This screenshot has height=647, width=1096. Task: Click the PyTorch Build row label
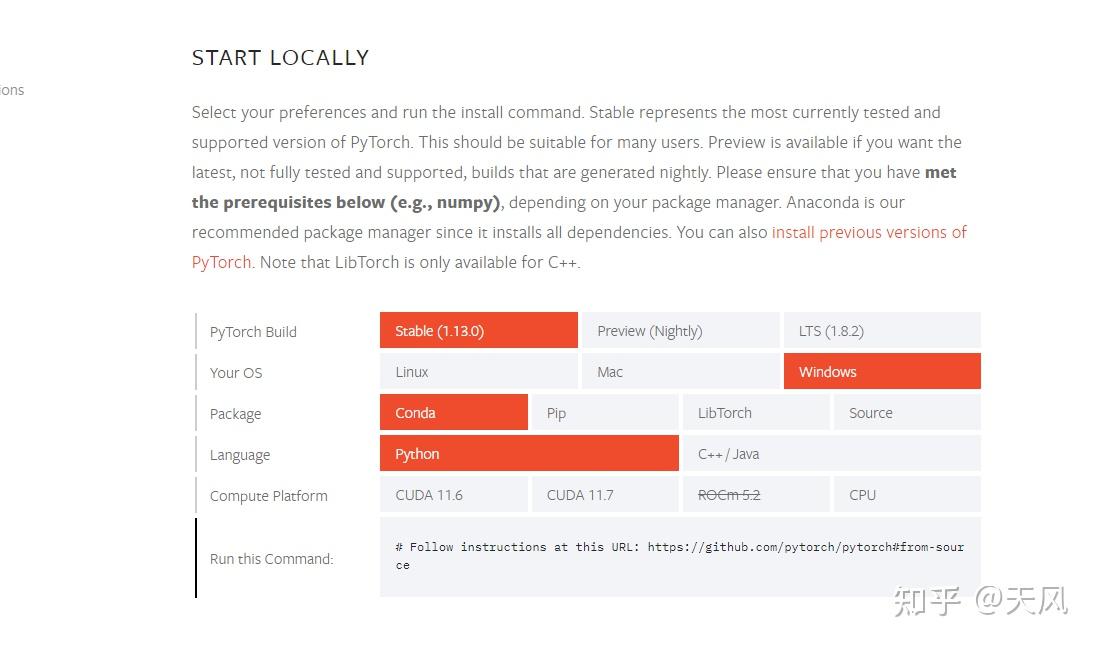[253, 332]
